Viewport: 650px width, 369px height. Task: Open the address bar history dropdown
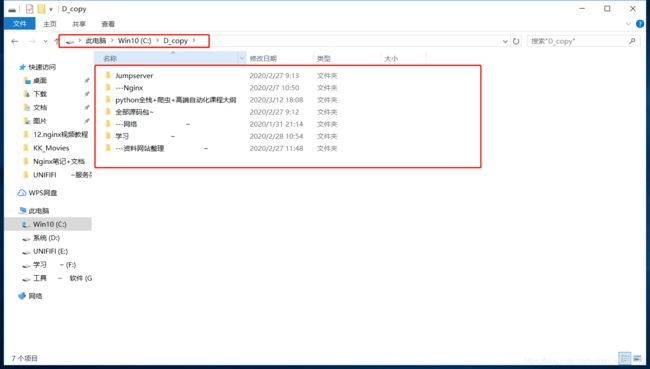(x=505, y=41)
